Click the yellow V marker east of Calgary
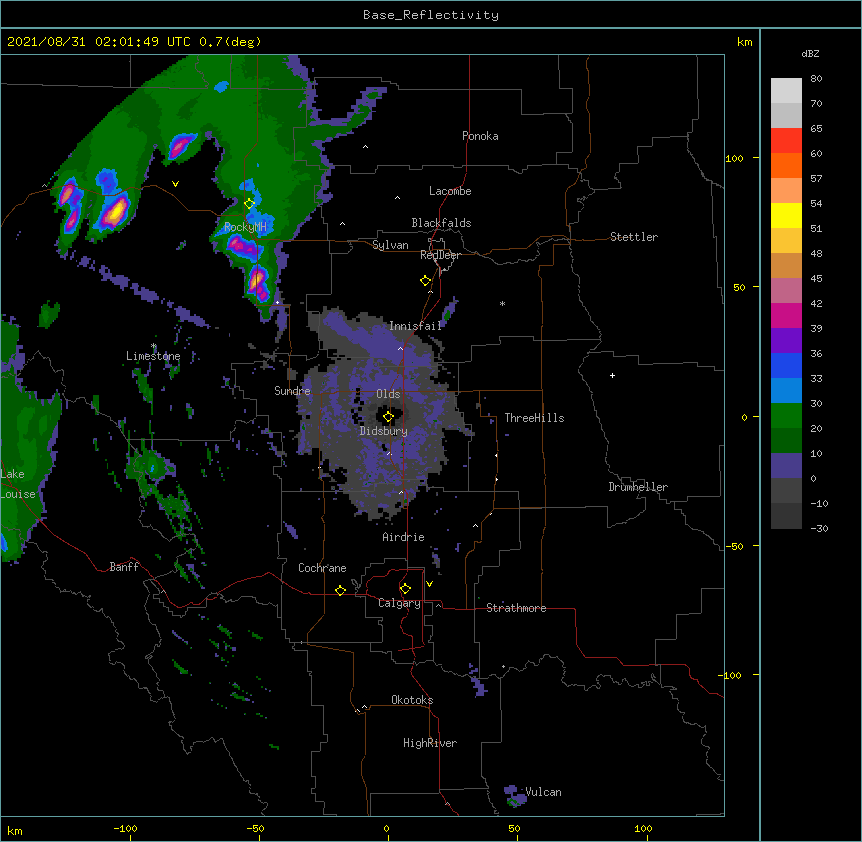Image resolution: width=862 pixels, height=842 pixels. [x=429, y=584]
